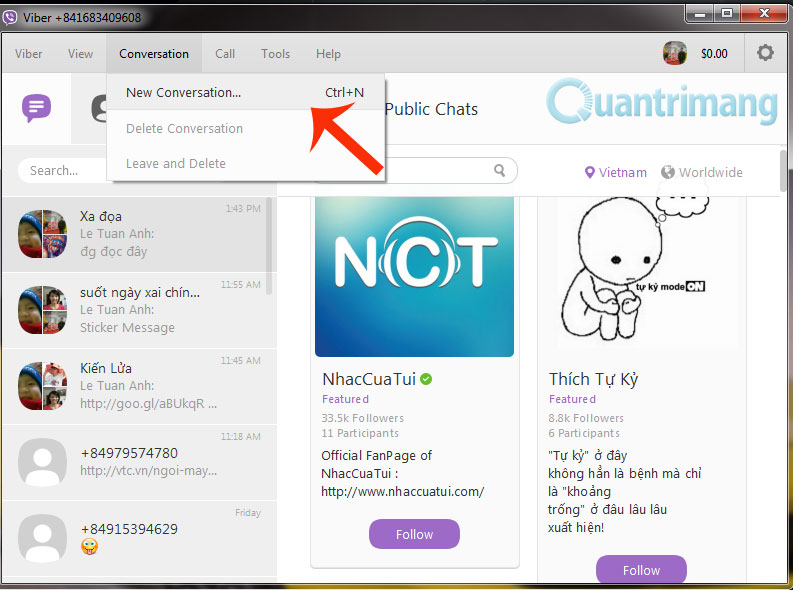Click the Kiến Lửa group avatar
The image size is (793, 590).
(x=42, y=386)
